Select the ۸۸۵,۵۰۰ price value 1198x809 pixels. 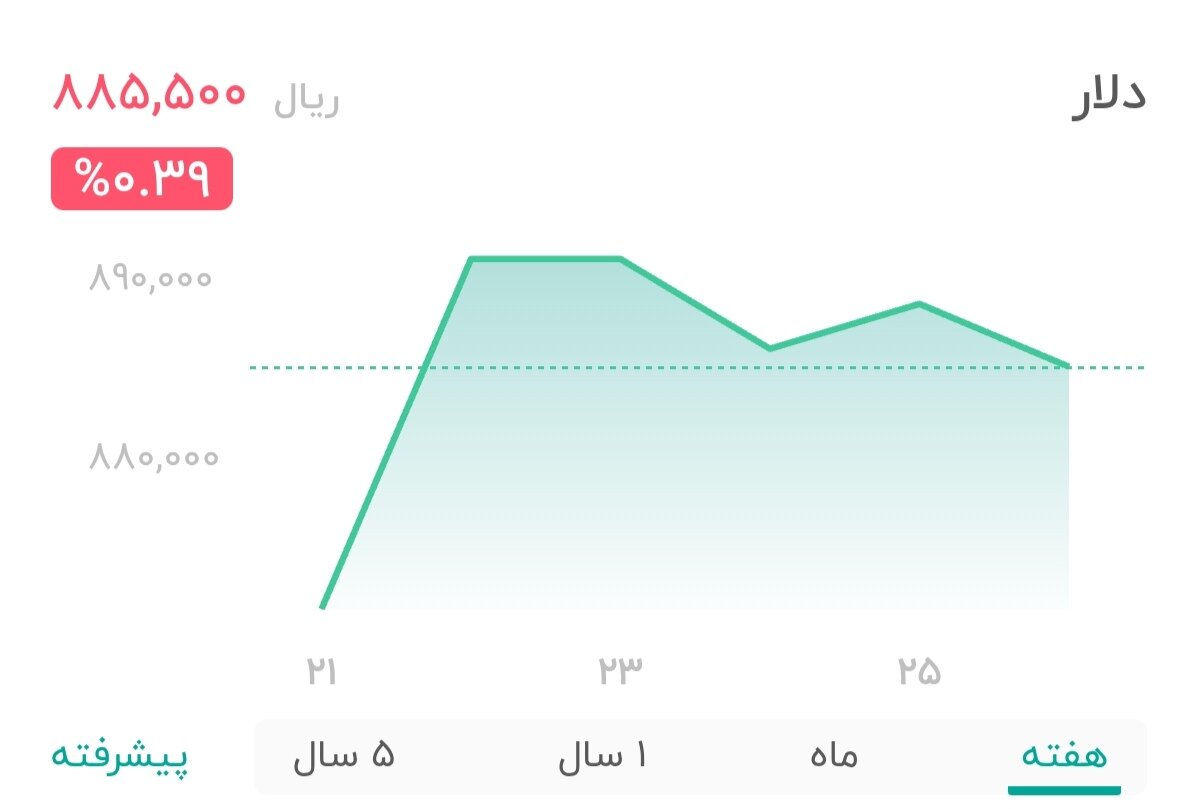(x=148, y=95)
